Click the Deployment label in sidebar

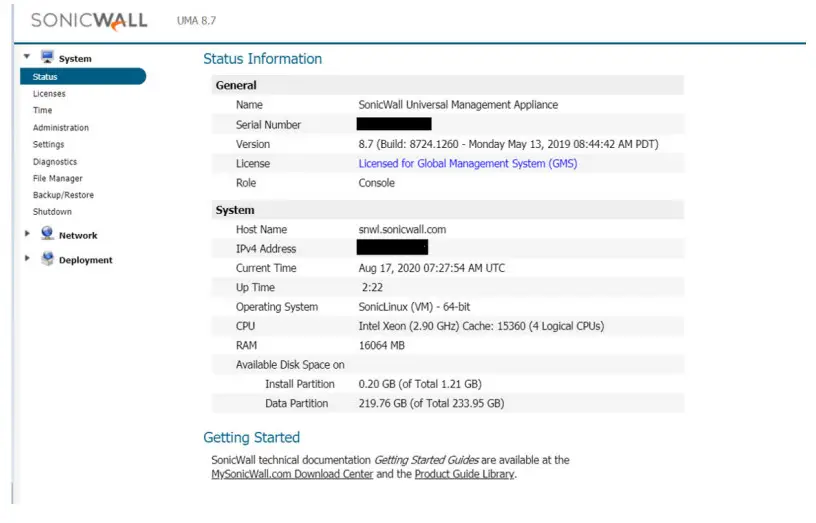tap(85, 260)
